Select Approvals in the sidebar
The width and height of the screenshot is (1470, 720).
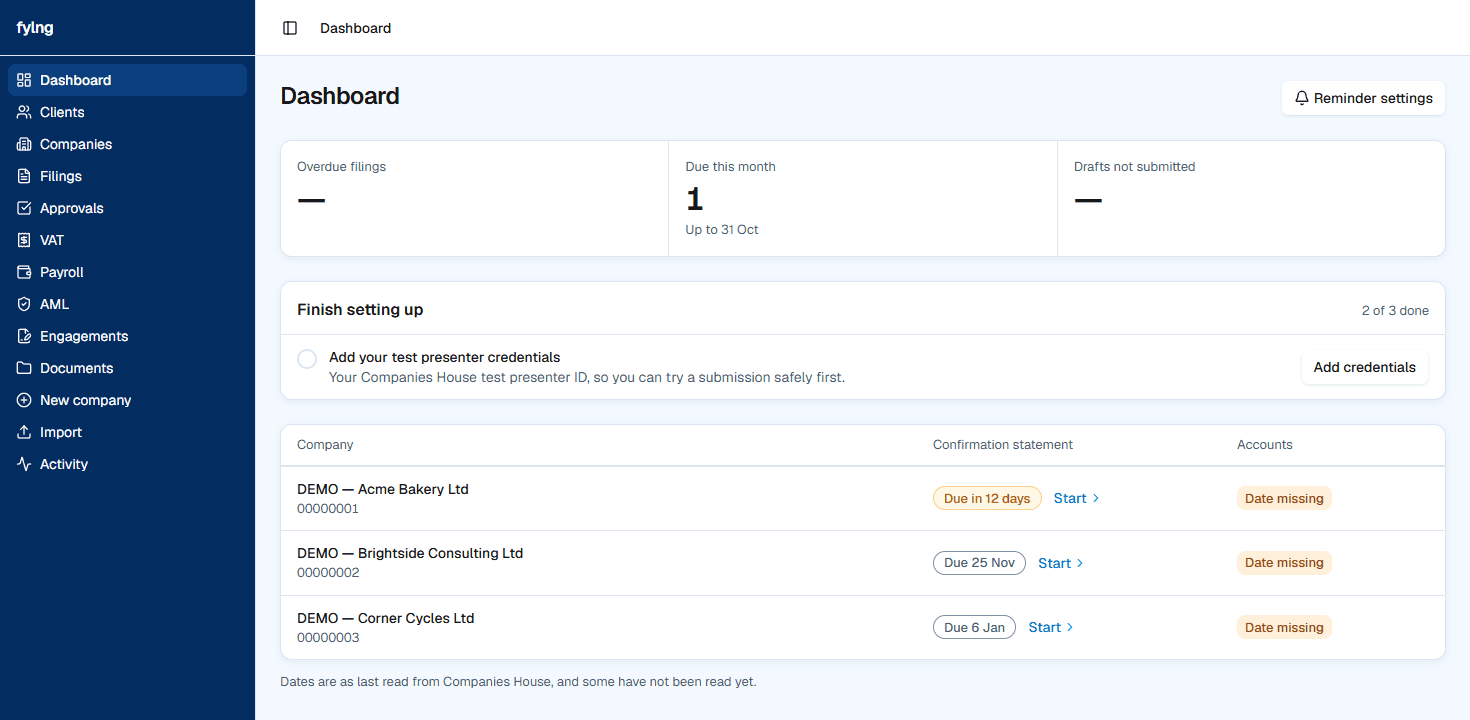[x=127, y=208]
